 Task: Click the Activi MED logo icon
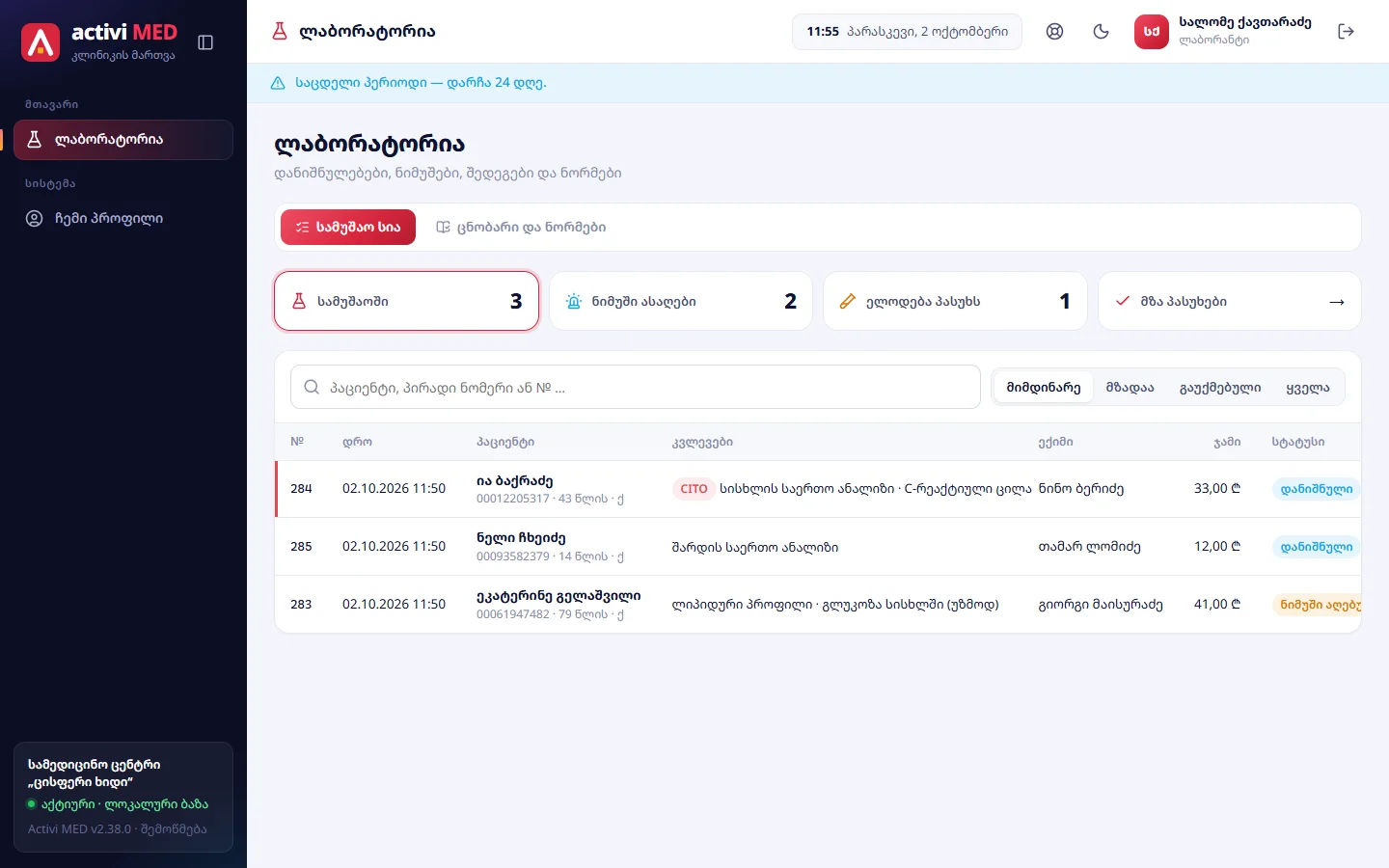coord(41,42)
